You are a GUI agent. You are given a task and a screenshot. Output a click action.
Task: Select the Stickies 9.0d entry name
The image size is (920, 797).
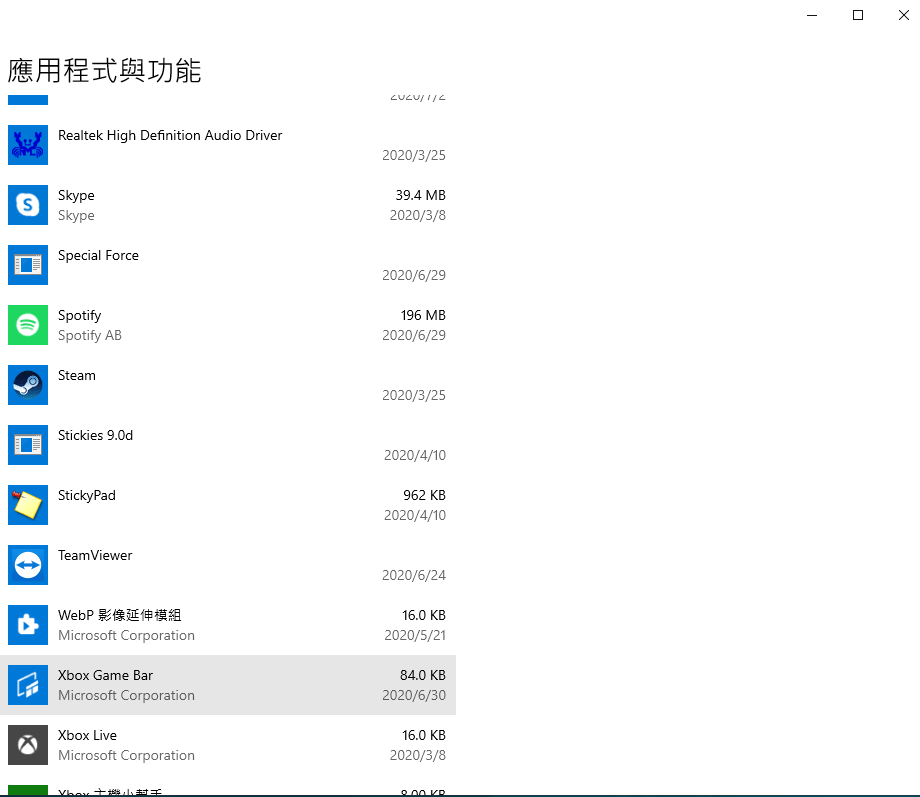(x=96, y=435)
